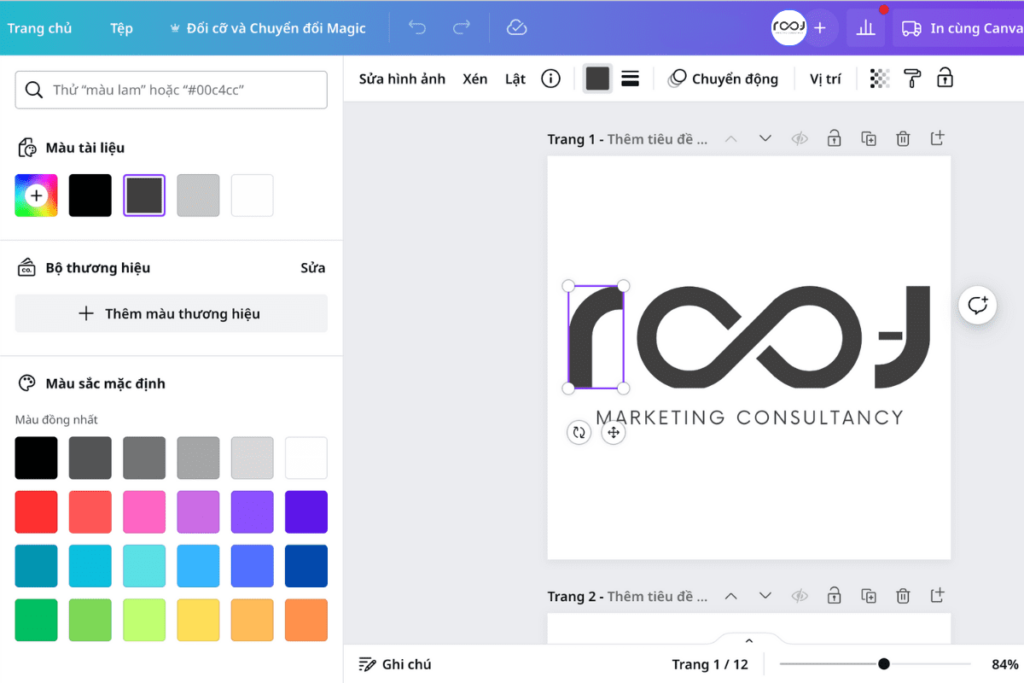Open Sửa hình ảnh options

click(402, 79)
